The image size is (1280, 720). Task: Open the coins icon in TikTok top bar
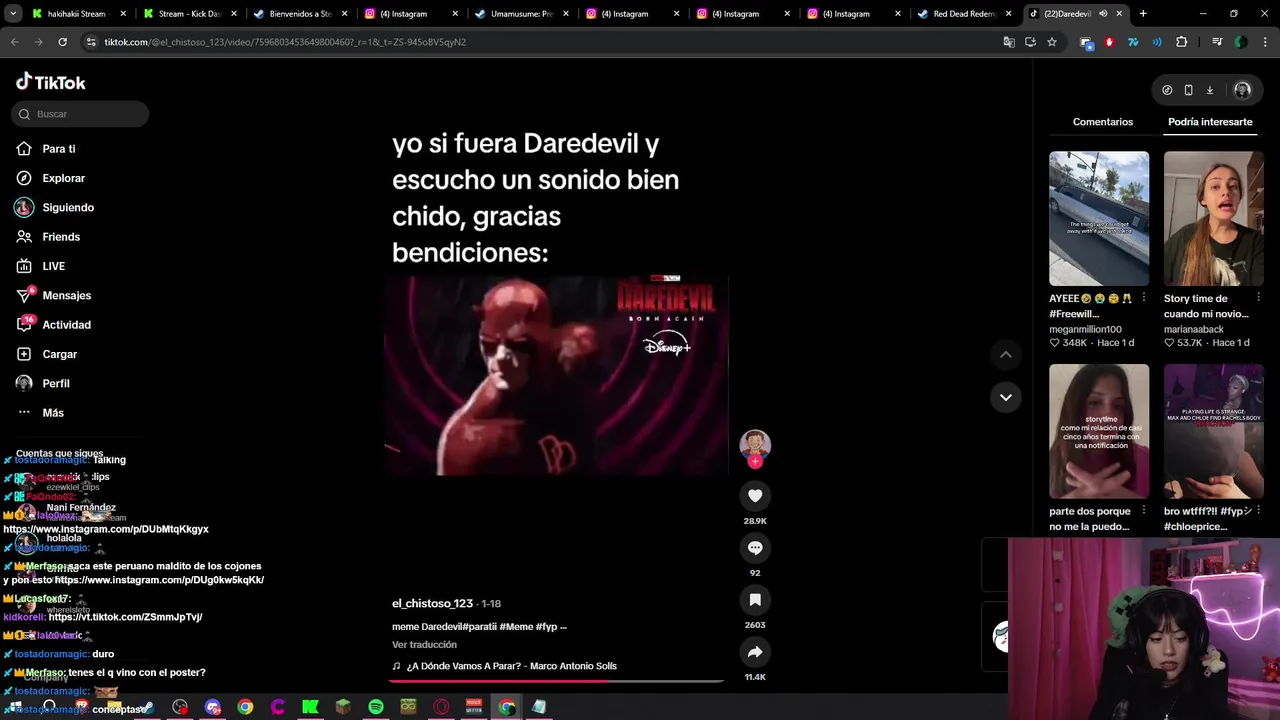pos(1167,90)
